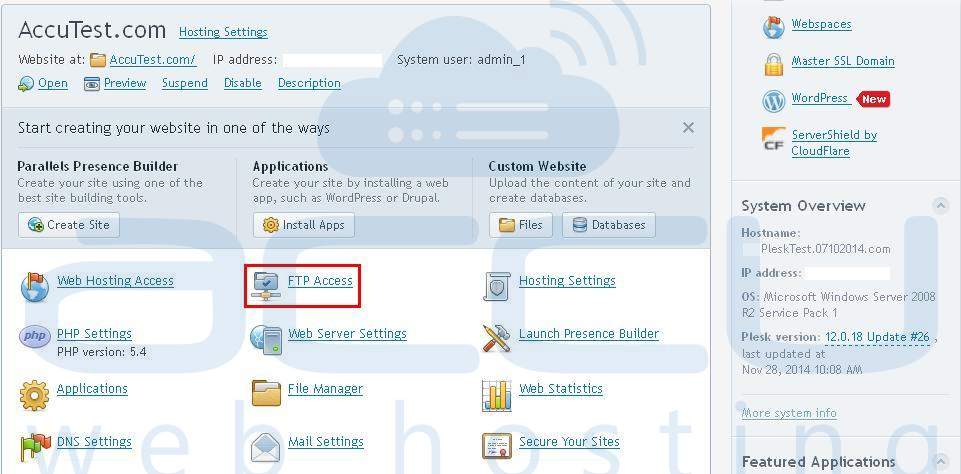Open the Webspaces sidebar link

point(821,25)
